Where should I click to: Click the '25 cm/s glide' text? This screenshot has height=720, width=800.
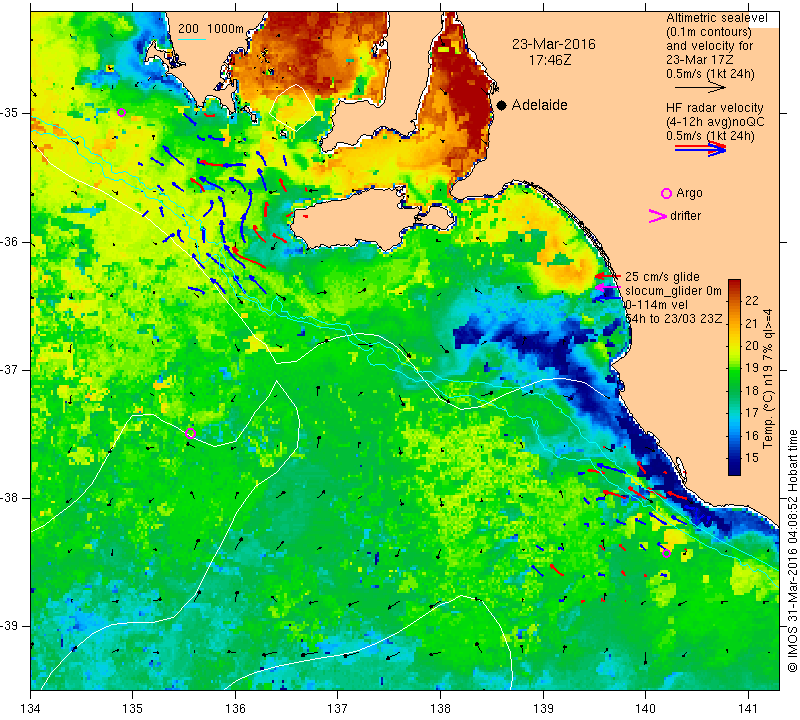[662, 277]
